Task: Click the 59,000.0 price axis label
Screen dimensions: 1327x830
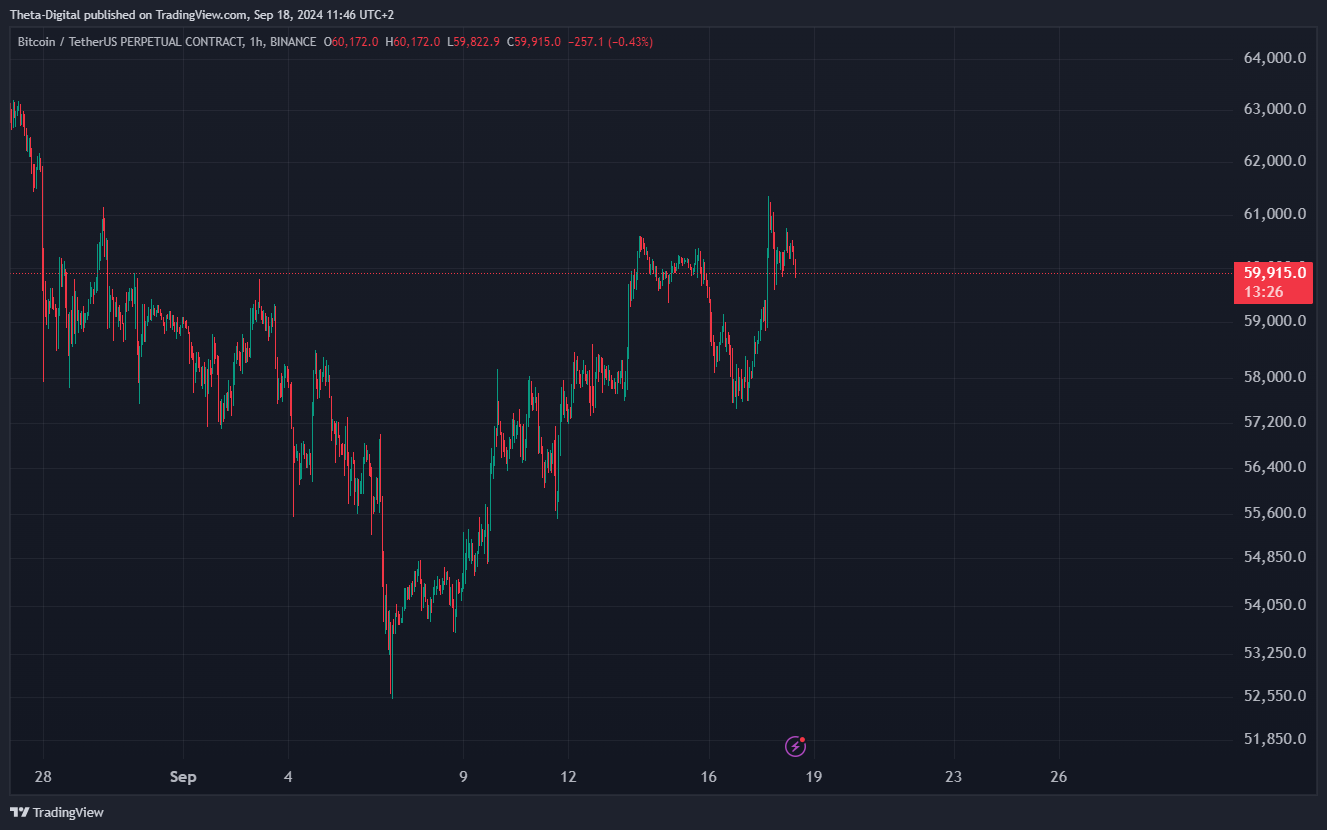Action: pos(1275,321)
